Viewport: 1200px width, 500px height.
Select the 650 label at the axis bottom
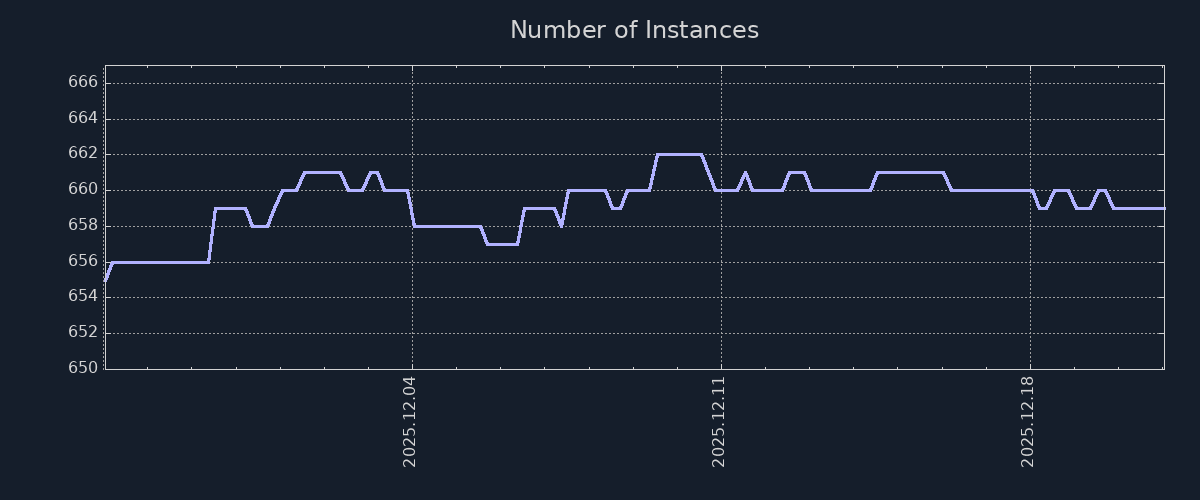point(83,367)
